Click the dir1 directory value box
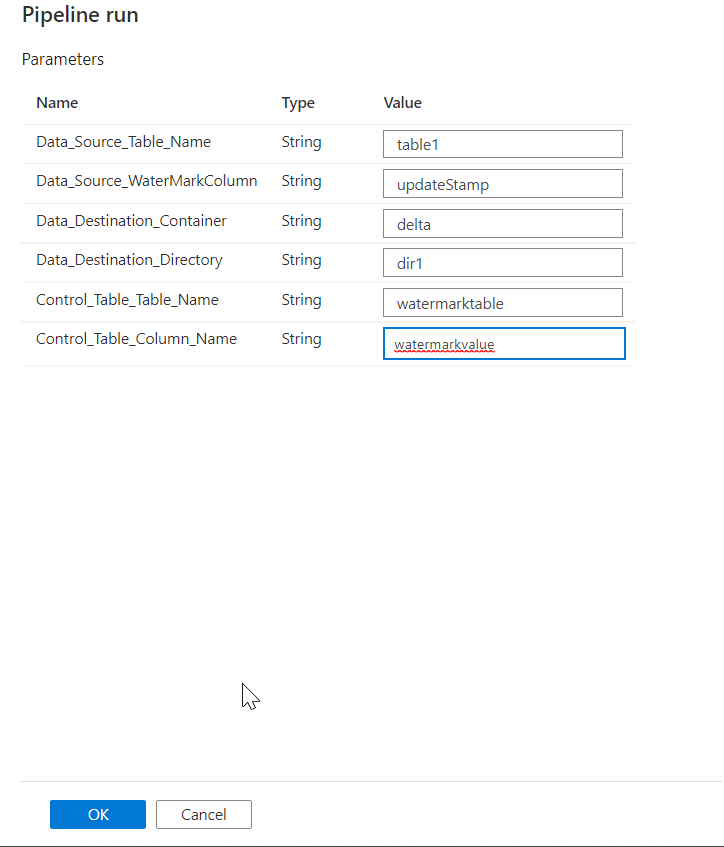 click(502, 263)
